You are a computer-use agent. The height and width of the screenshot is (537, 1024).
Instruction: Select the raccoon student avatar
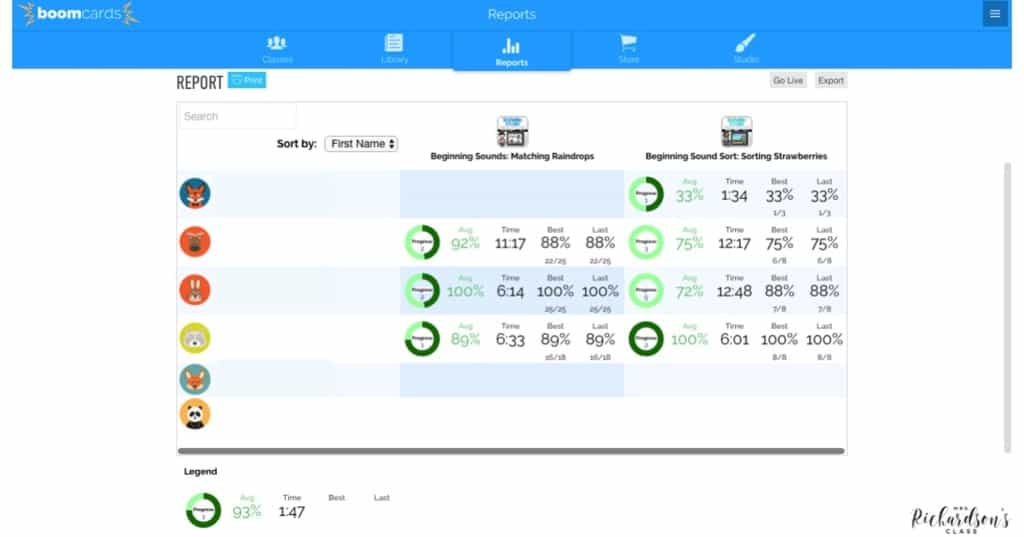click(195, 338)
